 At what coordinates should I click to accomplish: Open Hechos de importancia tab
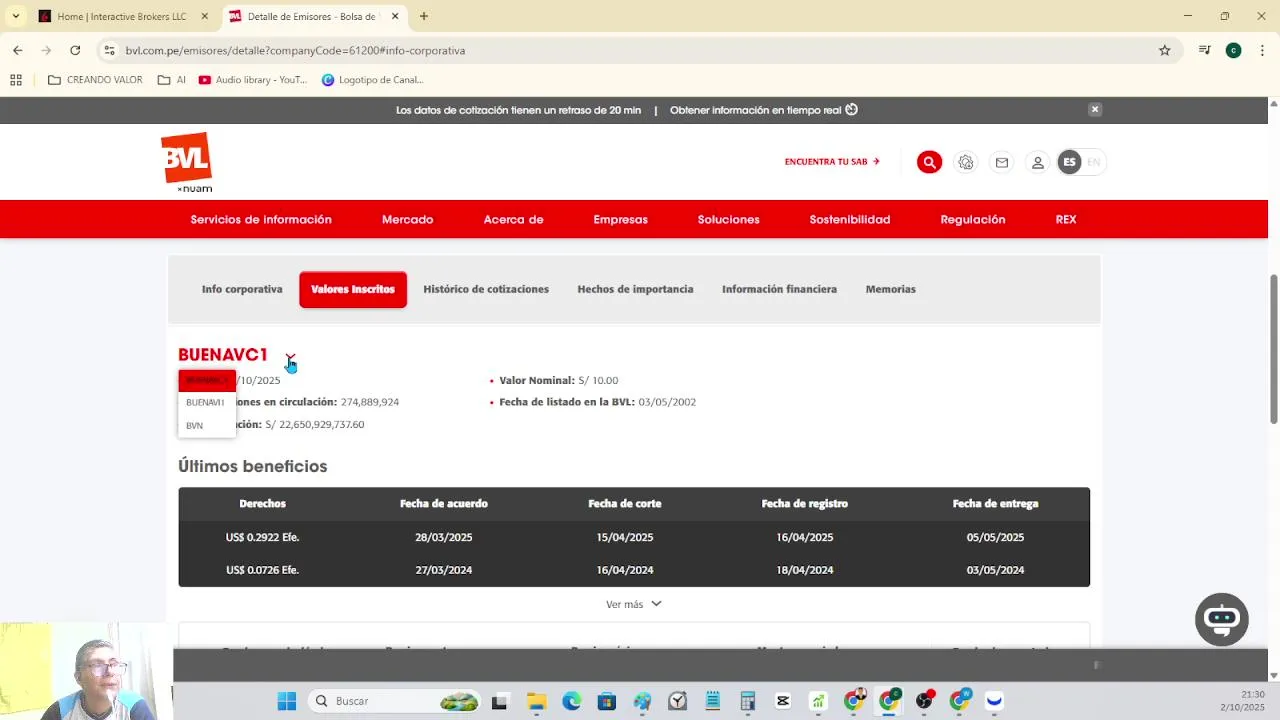click(x=635, y=289)
